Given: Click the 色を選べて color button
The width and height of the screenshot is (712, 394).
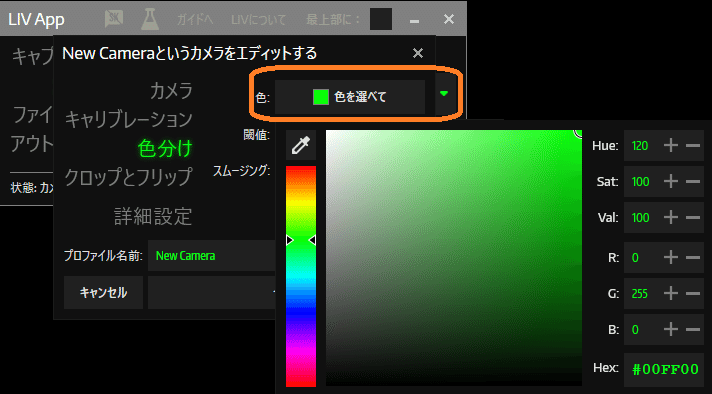Looking at the screenshot, I should tap(350, 97).
